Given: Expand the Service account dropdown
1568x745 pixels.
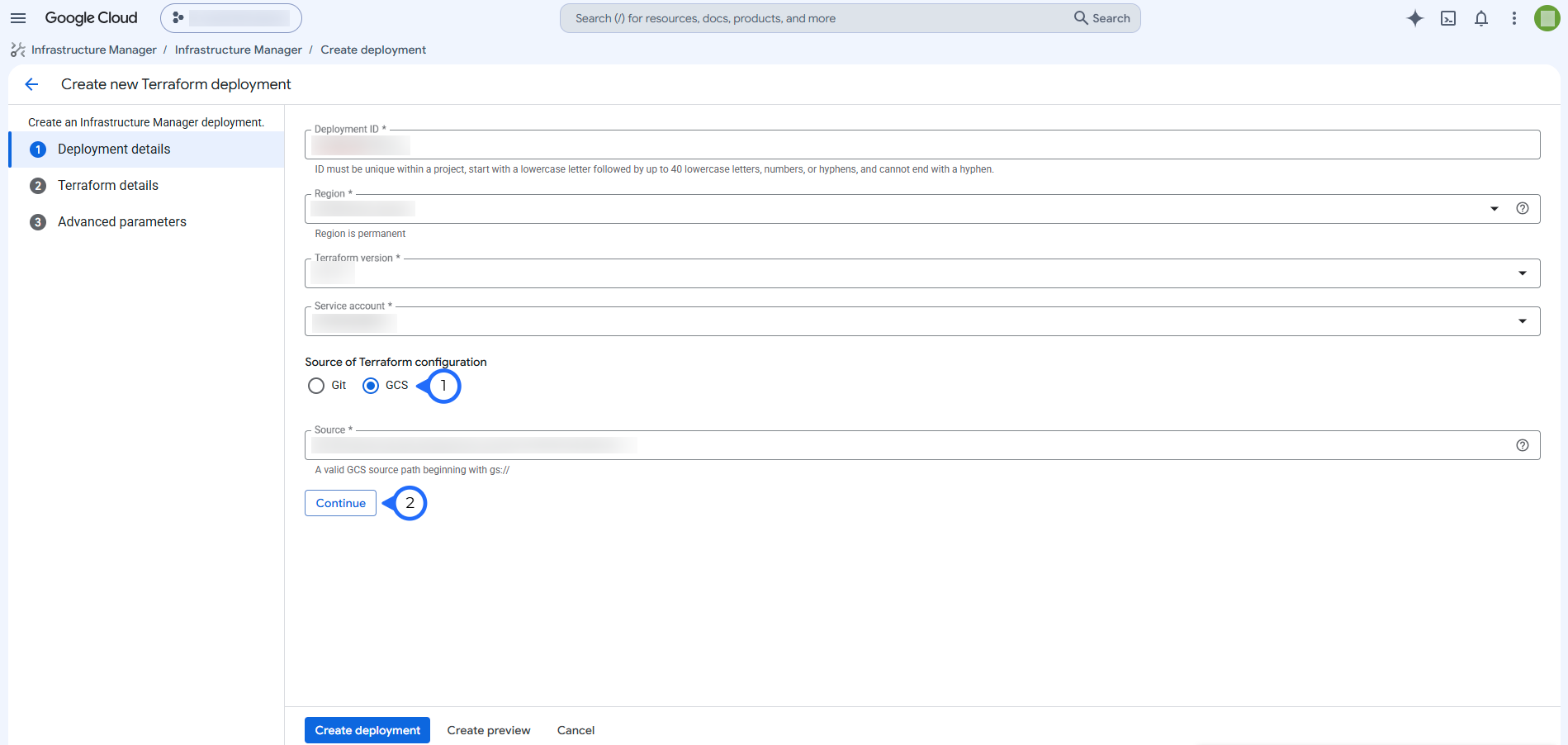Looking at the screenshot, I should [x=922, y=321].
